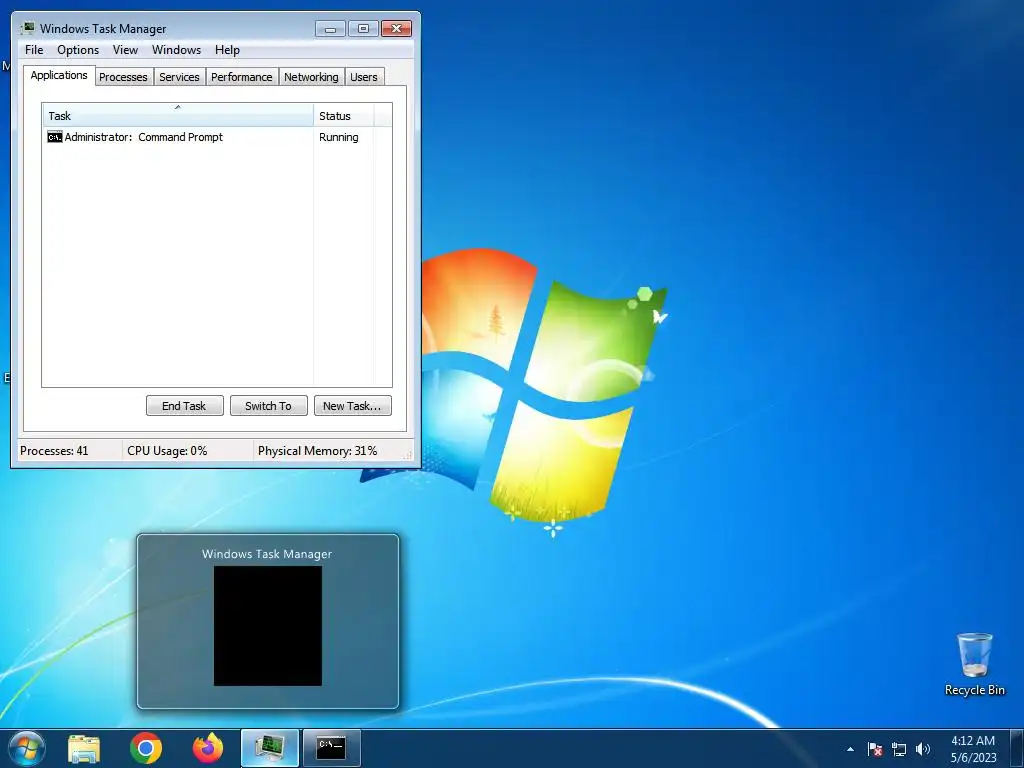Sort by the Task column header

pos(178,116)
